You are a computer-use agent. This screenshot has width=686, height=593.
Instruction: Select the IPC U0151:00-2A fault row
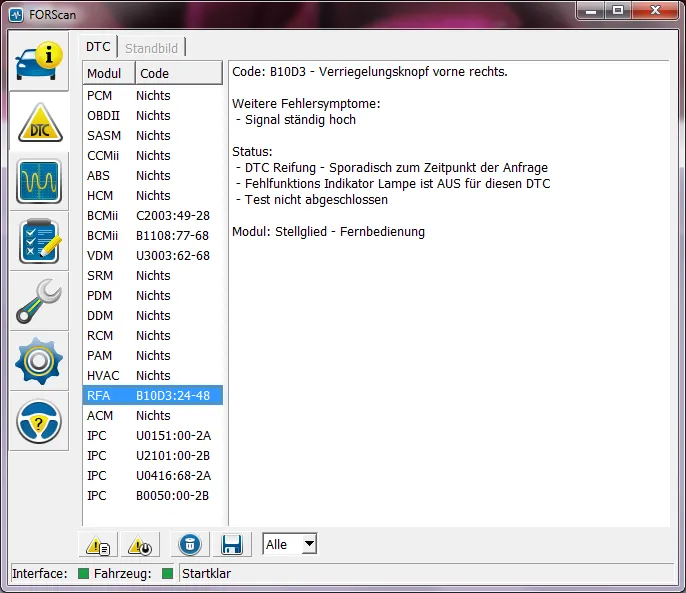[152, 435]
